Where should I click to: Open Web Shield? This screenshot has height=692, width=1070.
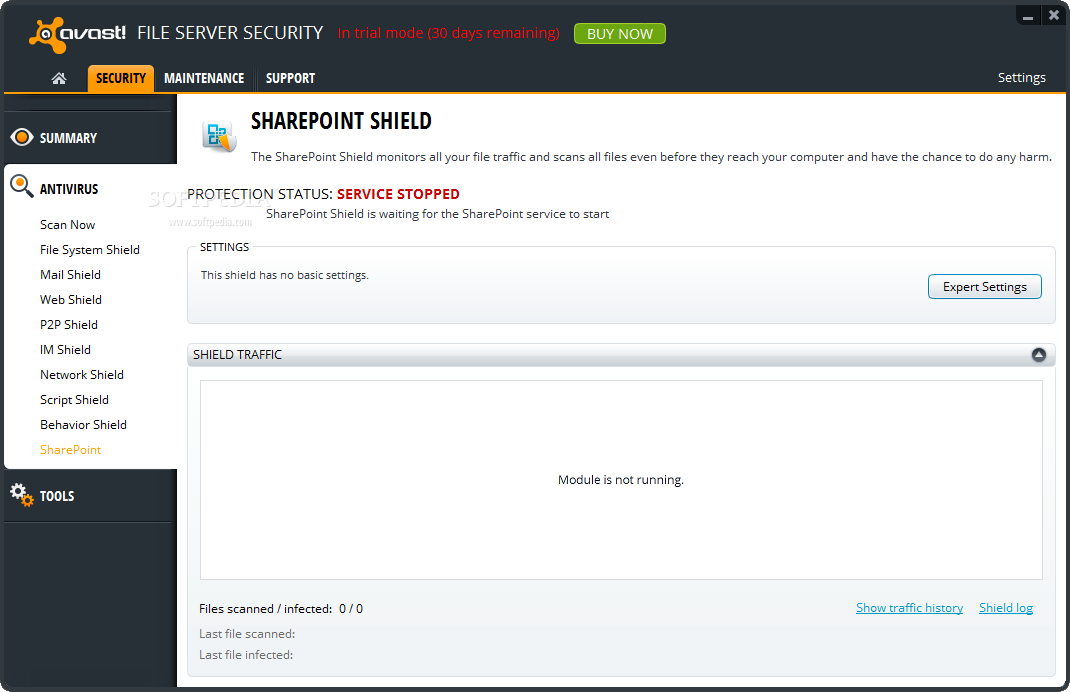pyautogui.click(x=70, y=300)
